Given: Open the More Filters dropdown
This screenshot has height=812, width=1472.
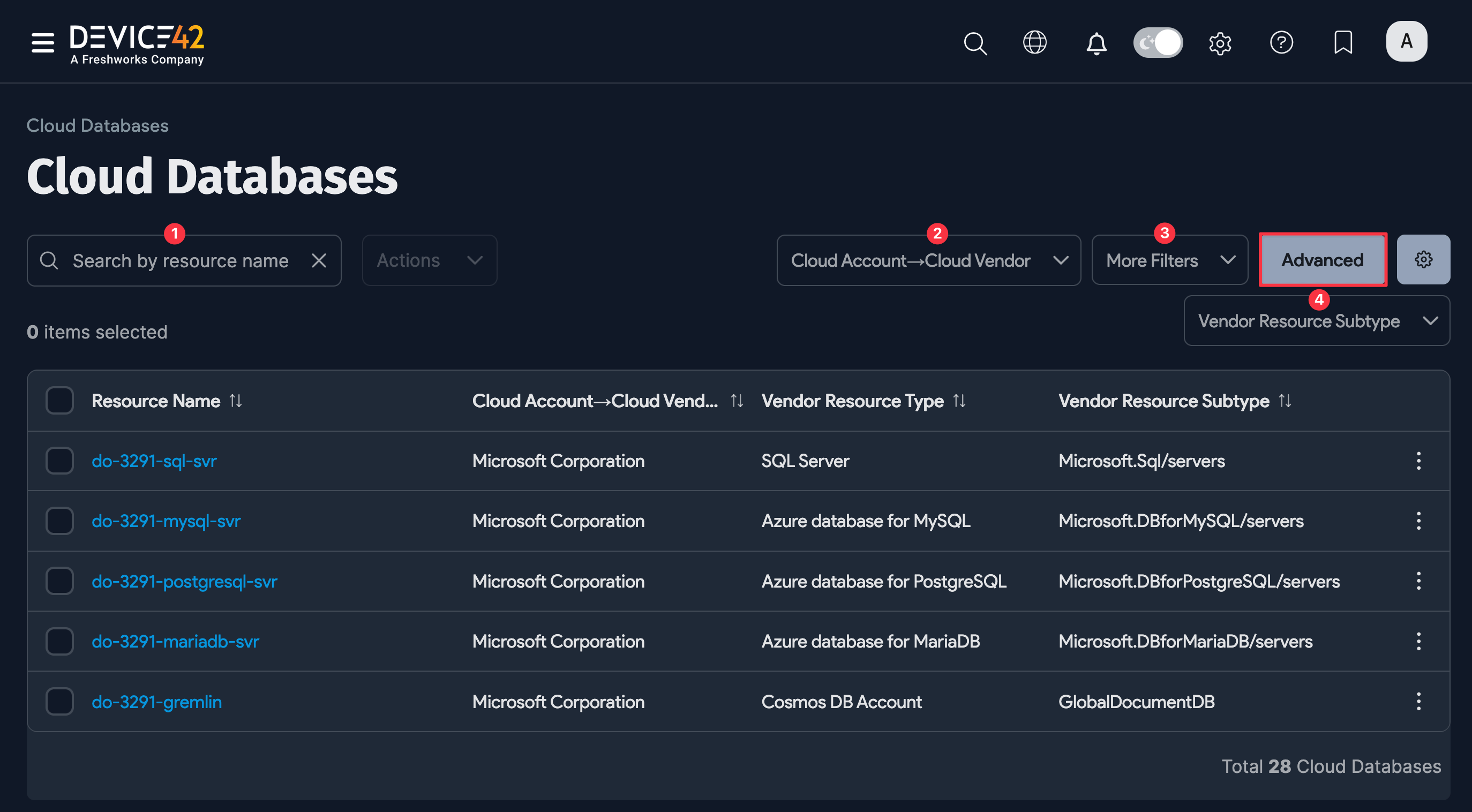Looking at the screenshot, I should [x=1169, y=260].
